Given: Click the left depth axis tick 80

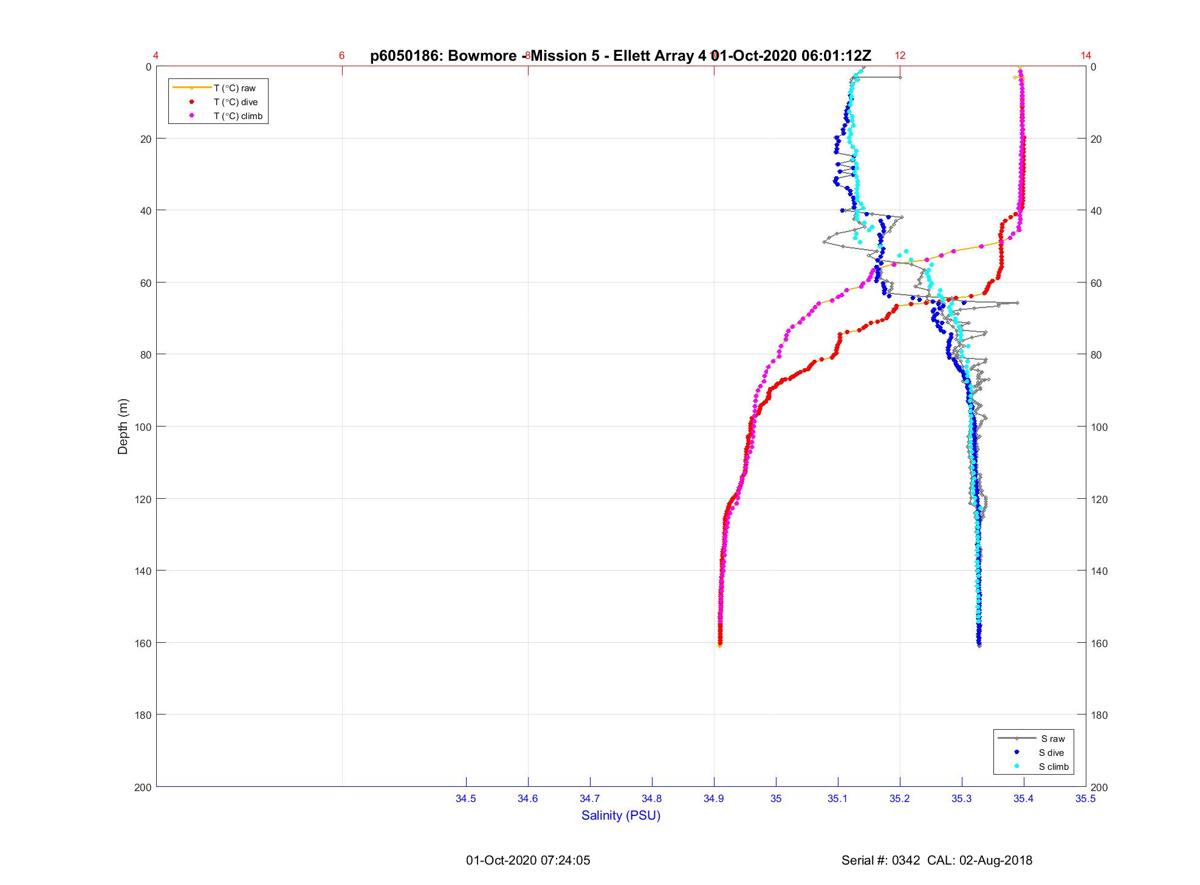Looking at the screenshot, I should [x=146, y=355].
